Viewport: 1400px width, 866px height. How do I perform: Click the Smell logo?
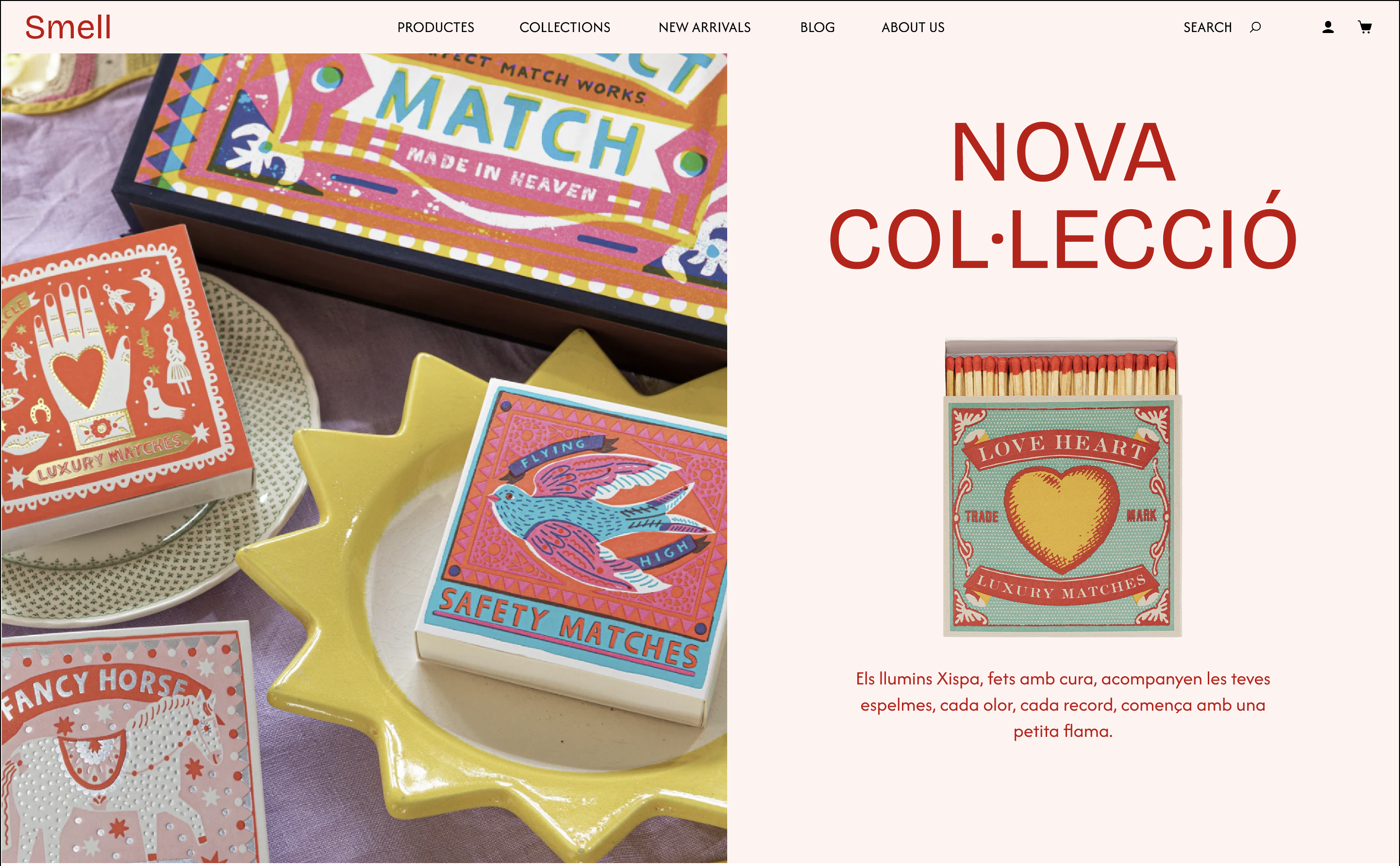coord(68,27)
